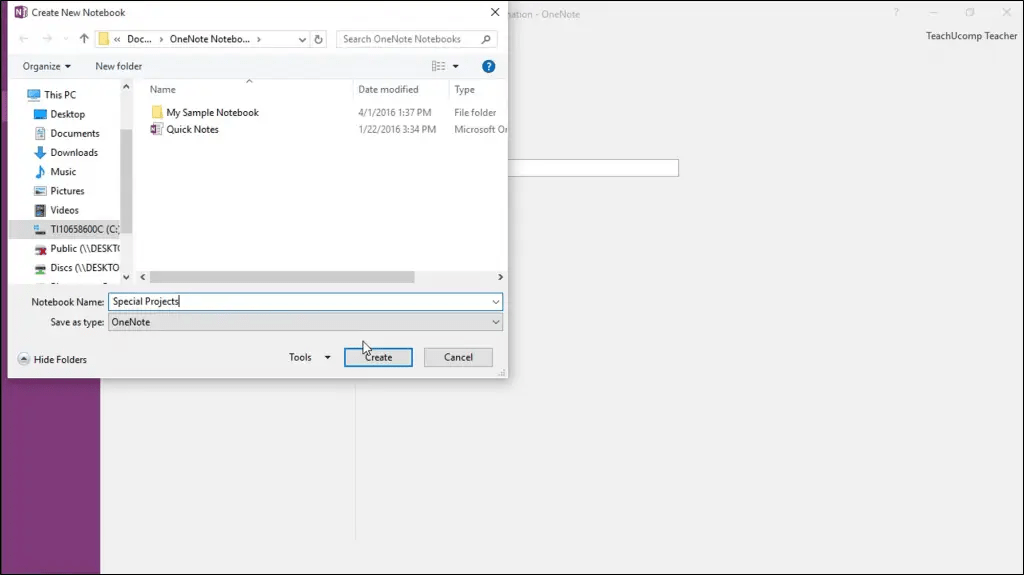
Task: Expand the Notebook Name dropdown arrow
Action: click(496, 302)
